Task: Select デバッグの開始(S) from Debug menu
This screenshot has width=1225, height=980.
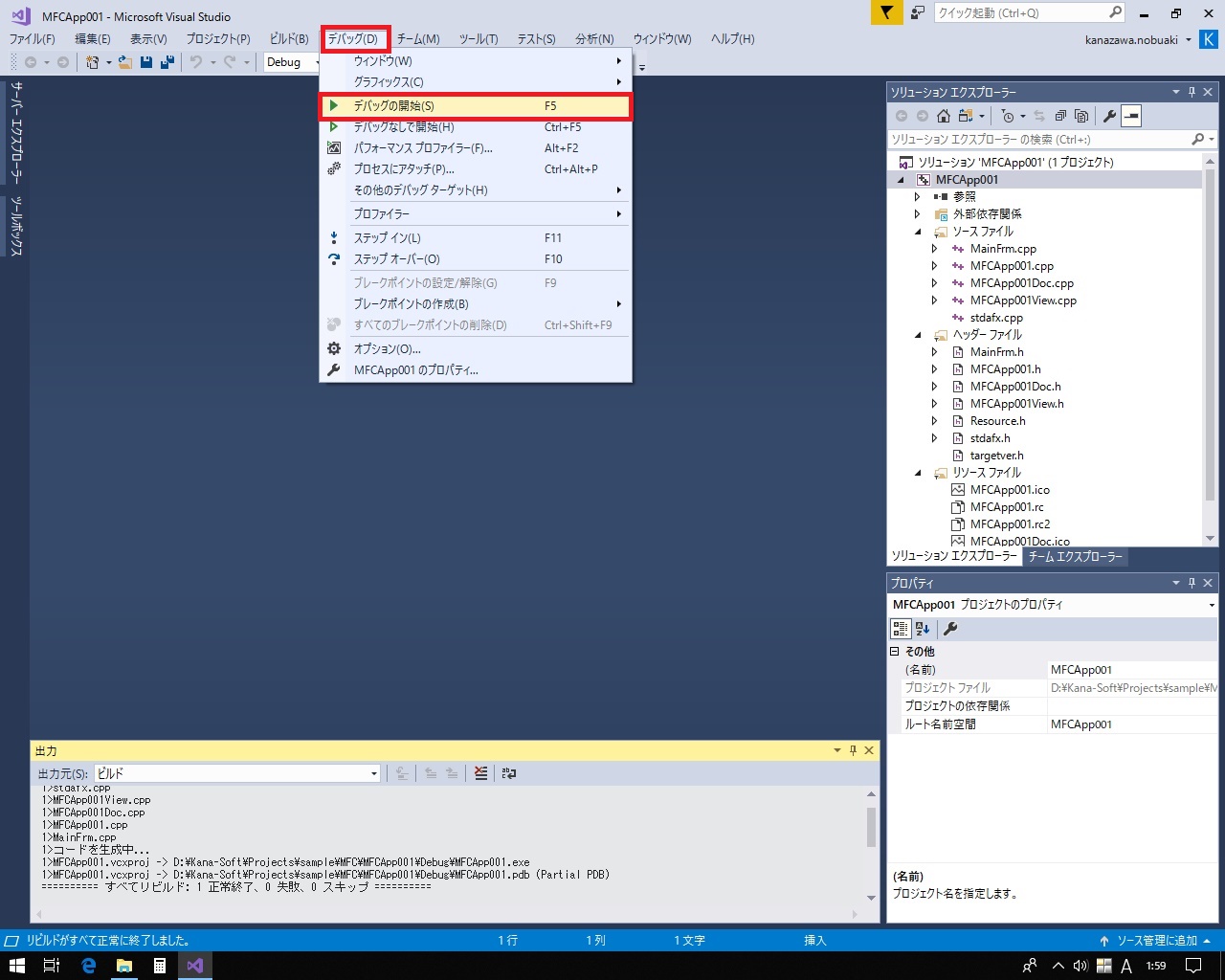Action: pyautogui.click(x=475, y=106)
